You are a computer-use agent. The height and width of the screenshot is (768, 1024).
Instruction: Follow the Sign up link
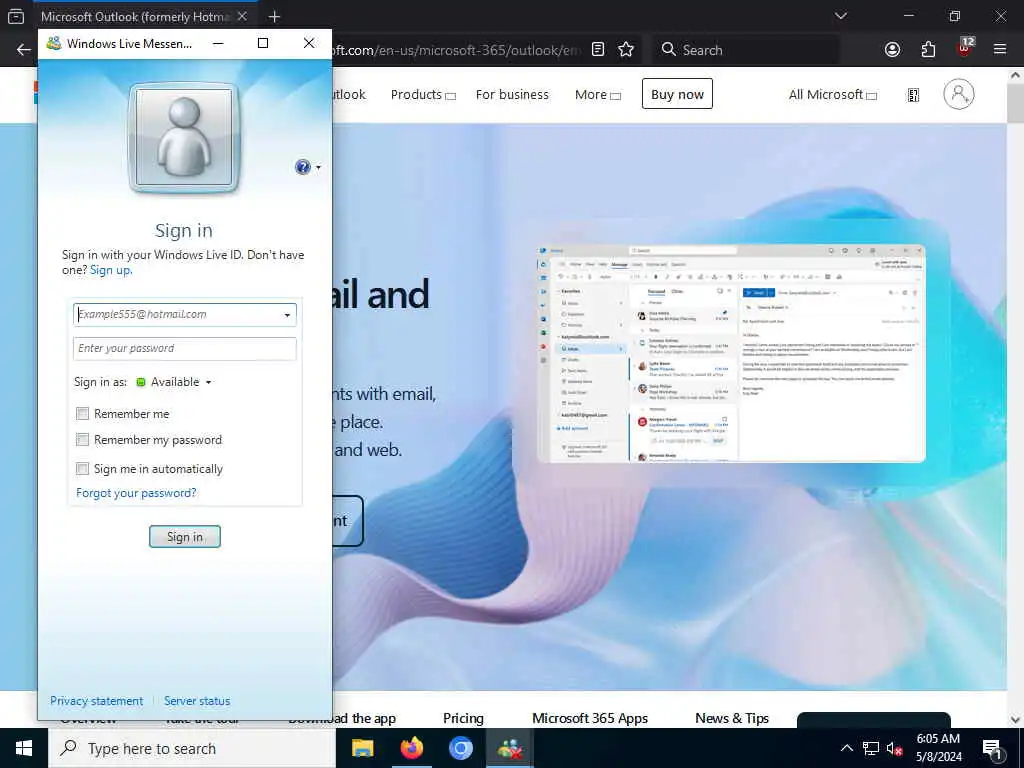pyautogui.click(x=111, y=270)
